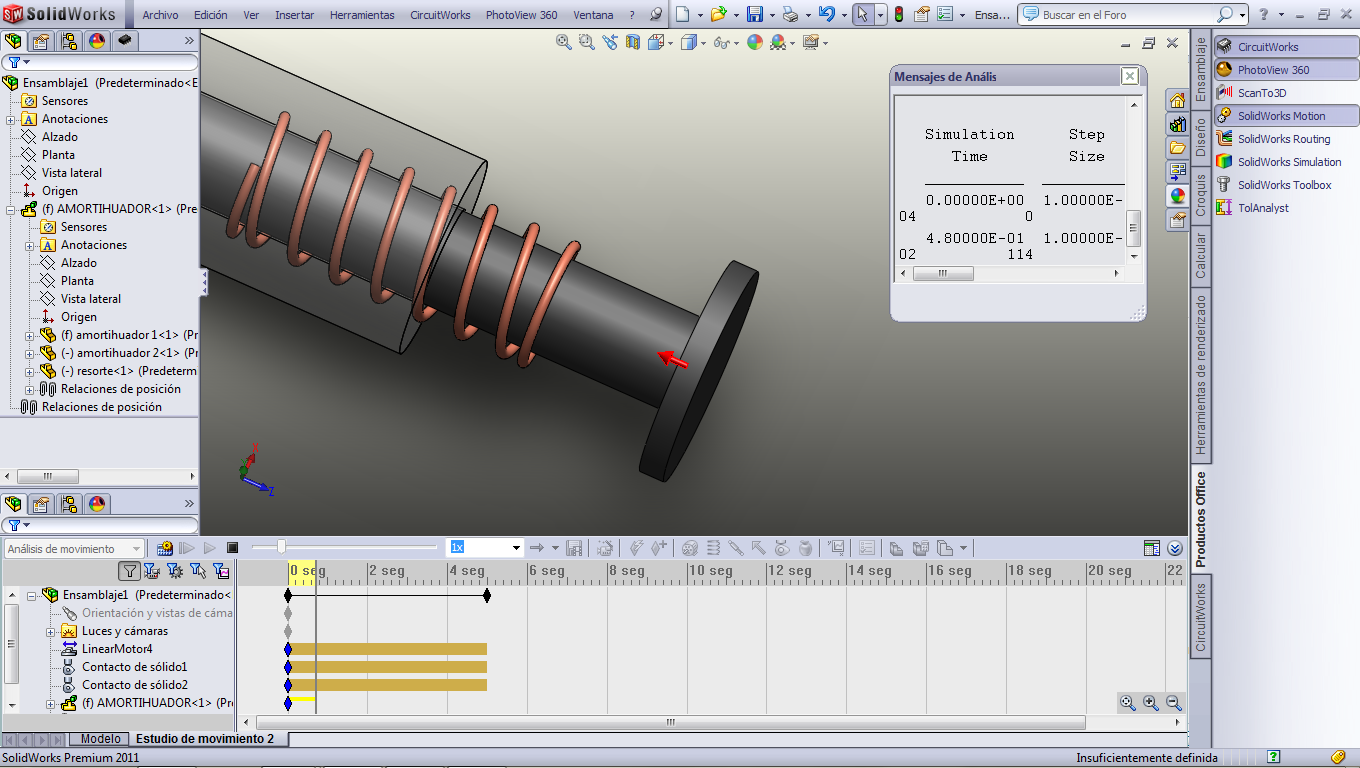Click the Zoom to area icon
This screenshot has width=1360, height=768.
(x=586, y=42)
